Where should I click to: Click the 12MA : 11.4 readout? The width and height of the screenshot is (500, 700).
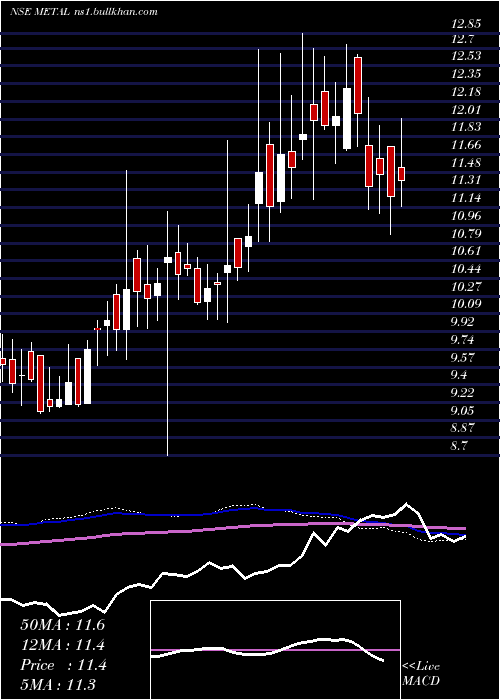63,645
